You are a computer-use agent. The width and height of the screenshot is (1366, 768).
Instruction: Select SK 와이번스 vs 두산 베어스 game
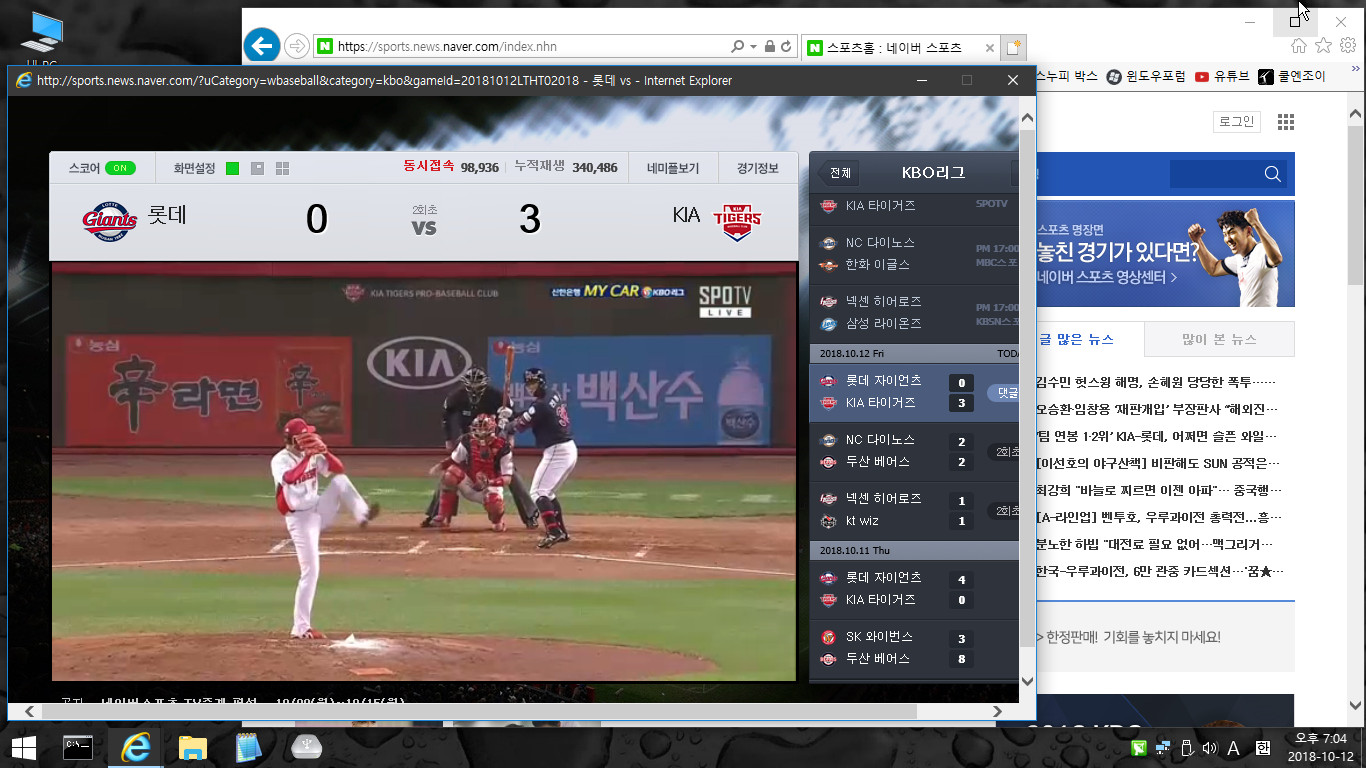[x=914, y=647]
